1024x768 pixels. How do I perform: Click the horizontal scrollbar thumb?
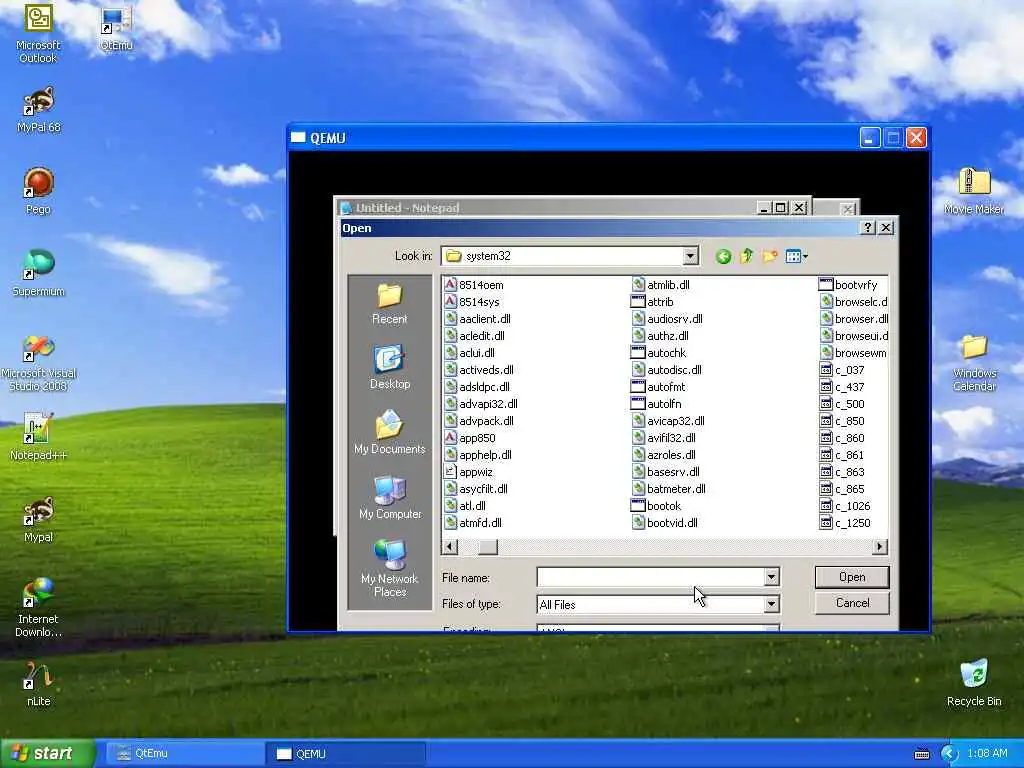[487, 547]
